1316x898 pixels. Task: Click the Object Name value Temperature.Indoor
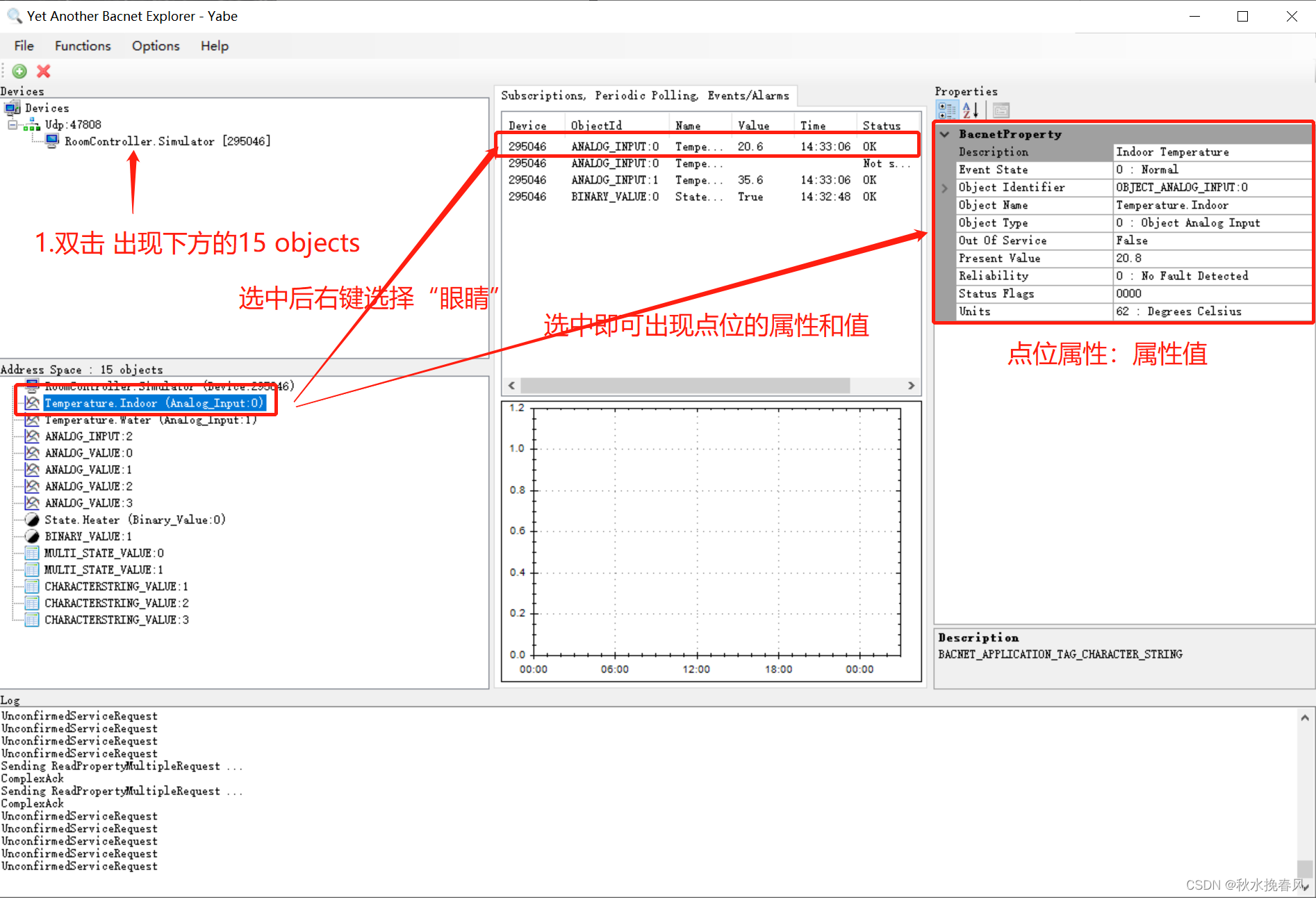click(1212, 205)
